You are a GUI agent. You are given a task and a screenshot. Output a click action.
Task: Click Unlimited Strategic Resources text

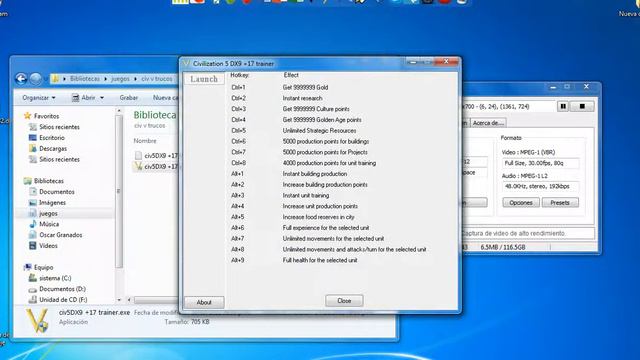point(319,131)
